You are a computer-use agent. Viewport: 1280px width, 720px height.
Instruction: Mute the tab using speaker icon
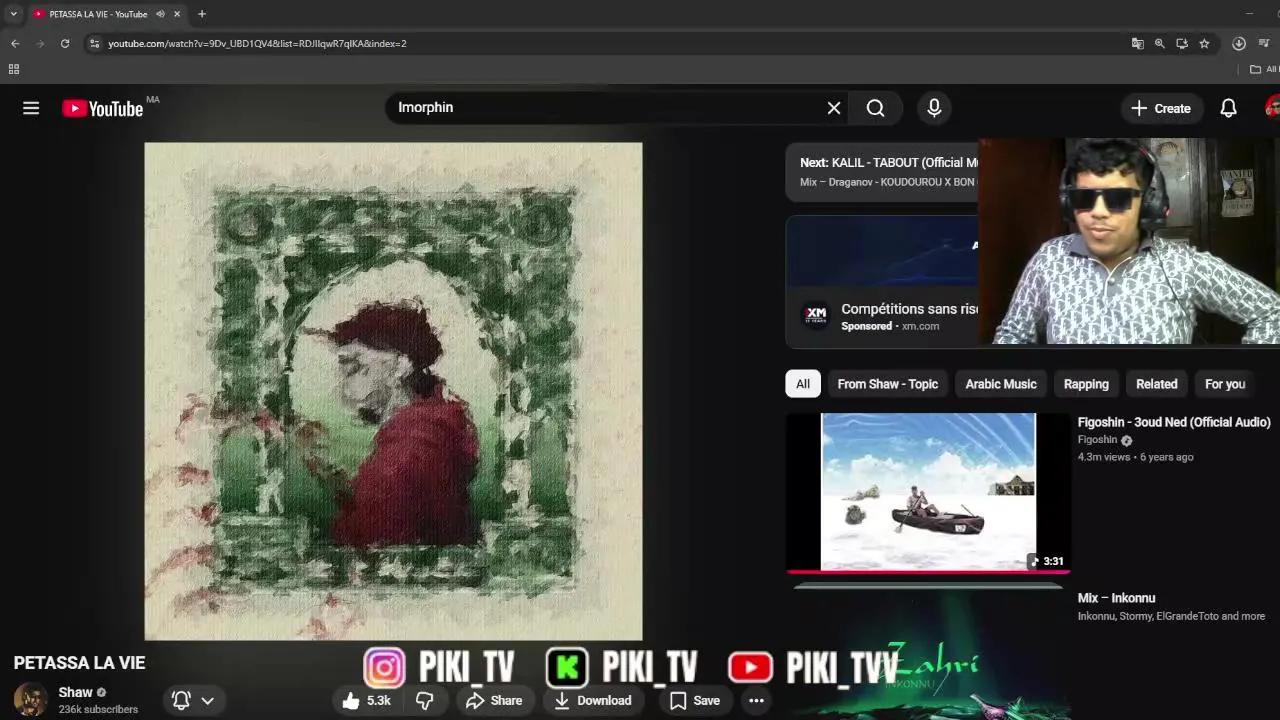point(160,14)
